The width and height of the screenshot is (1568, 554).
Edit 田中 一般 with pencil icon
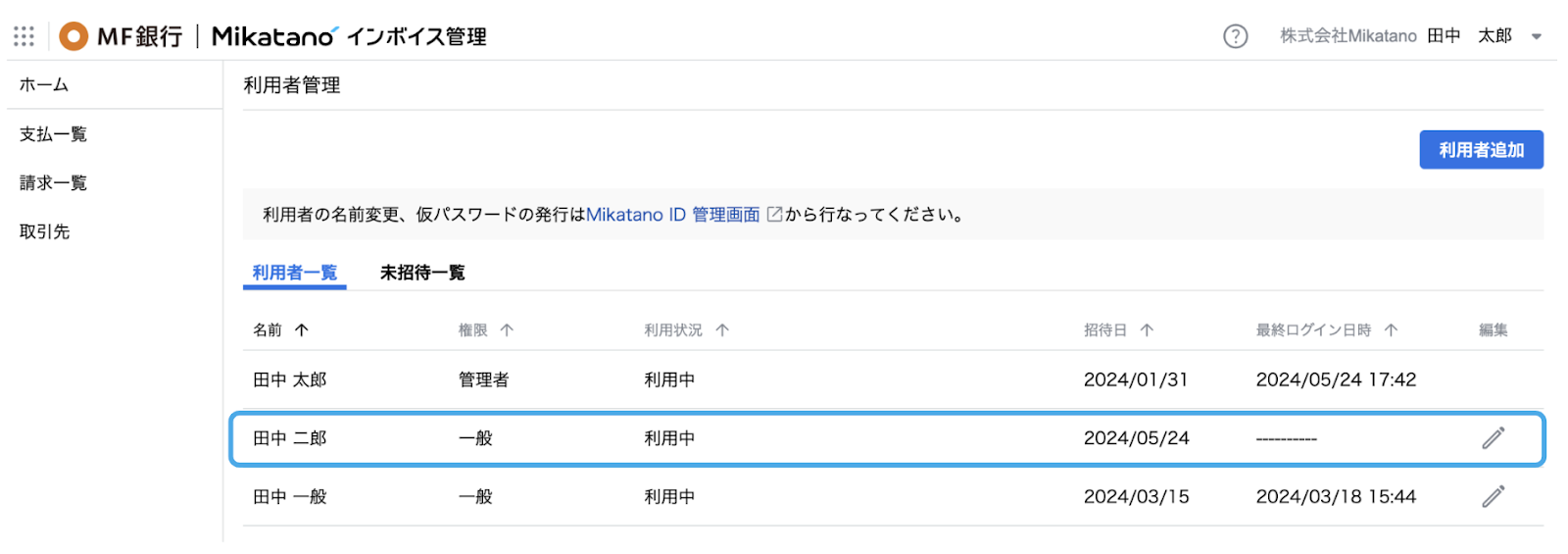[1493, 497]
